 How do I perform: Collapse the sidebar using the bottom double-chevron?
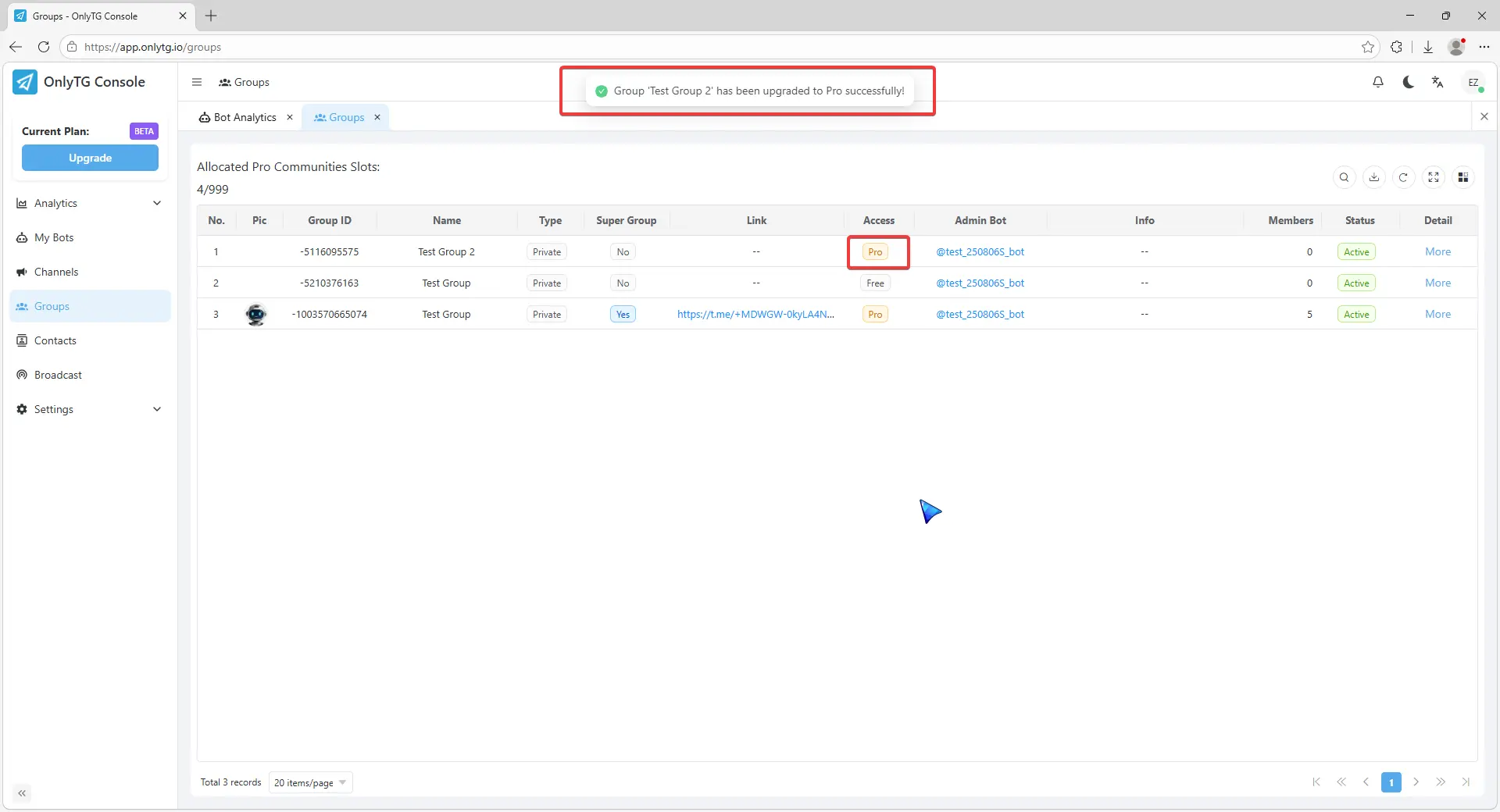coord(22,793)
